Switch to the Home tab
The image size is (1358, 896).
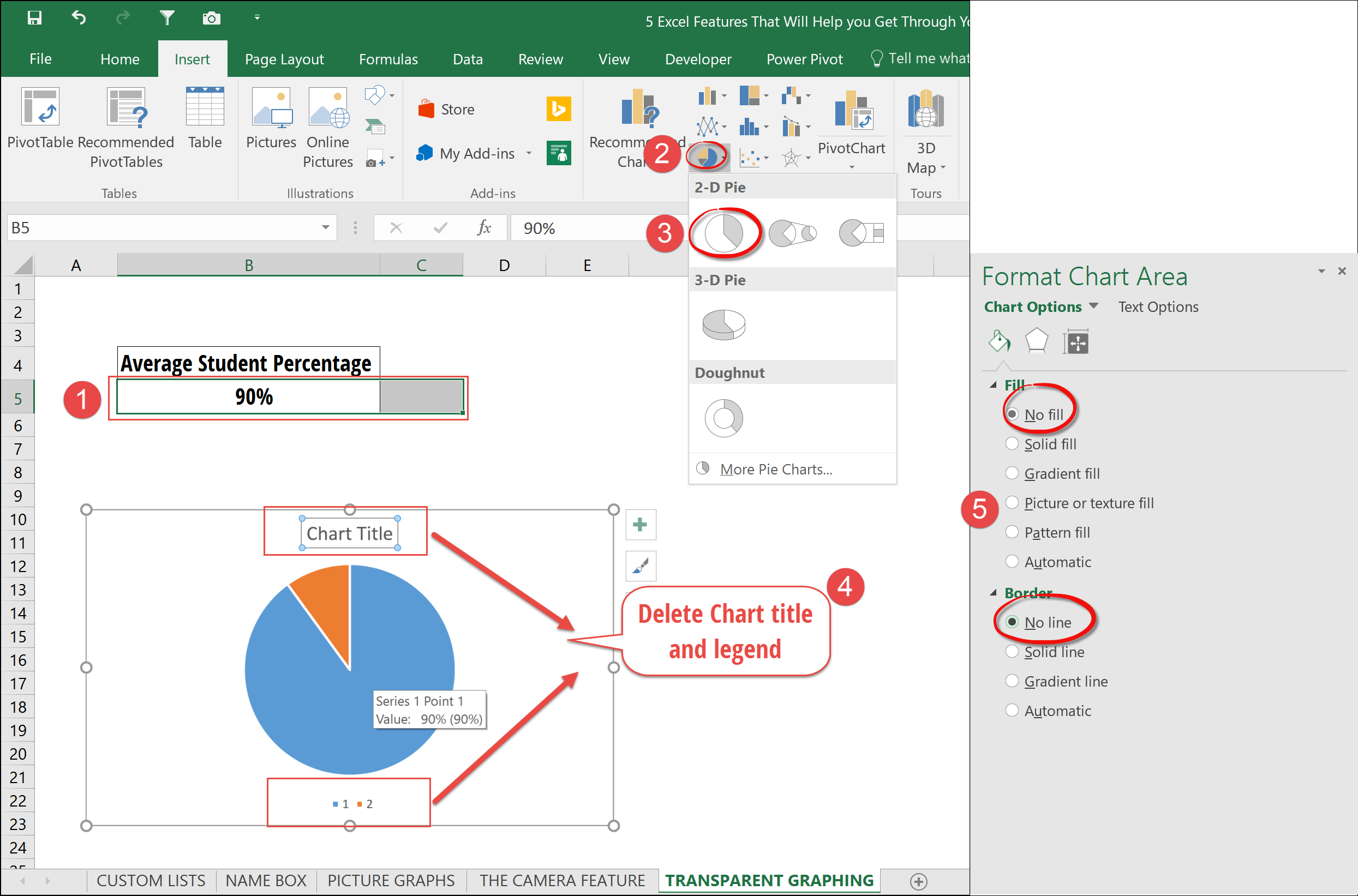[119, 59]
